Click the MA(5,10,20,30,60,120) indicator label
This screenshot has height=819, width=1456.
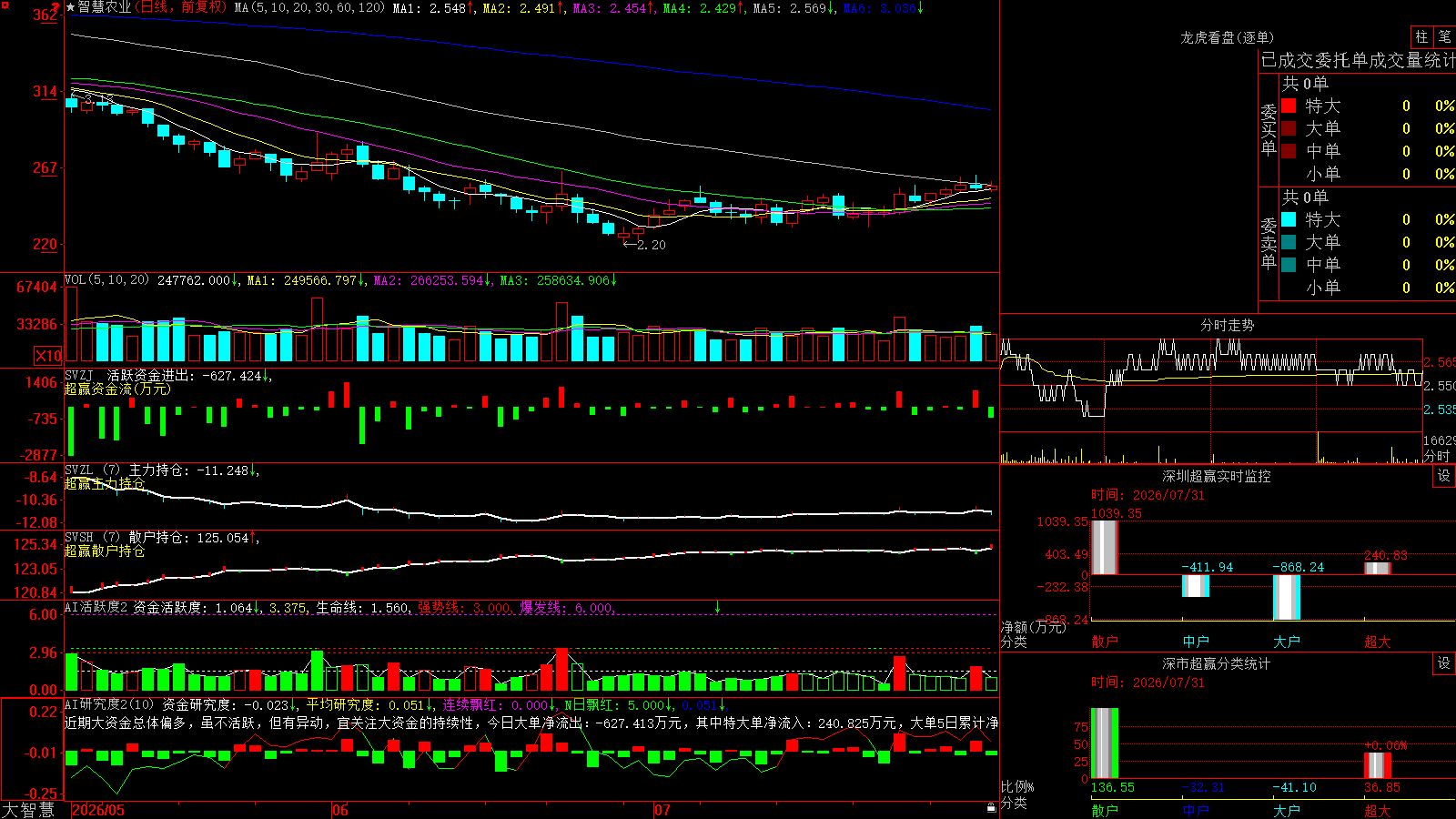309,7
